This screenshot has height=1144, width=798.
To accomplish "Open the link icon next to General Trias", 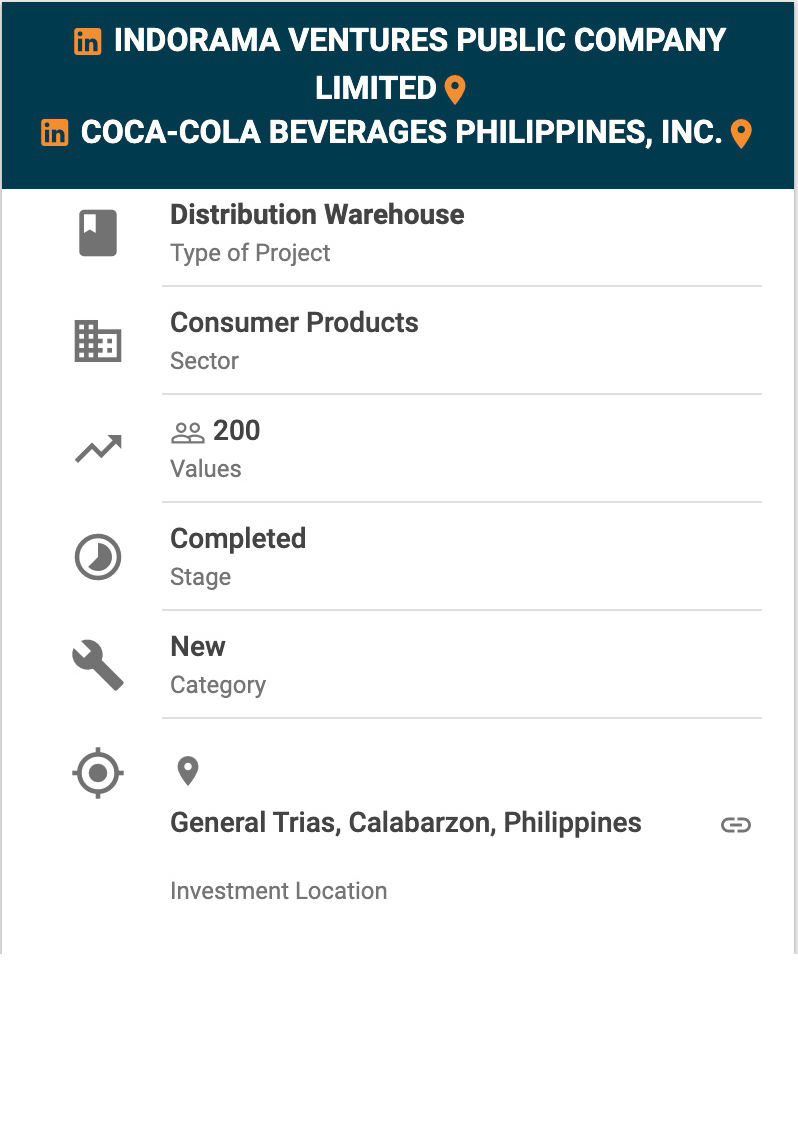I will point(736,825).
